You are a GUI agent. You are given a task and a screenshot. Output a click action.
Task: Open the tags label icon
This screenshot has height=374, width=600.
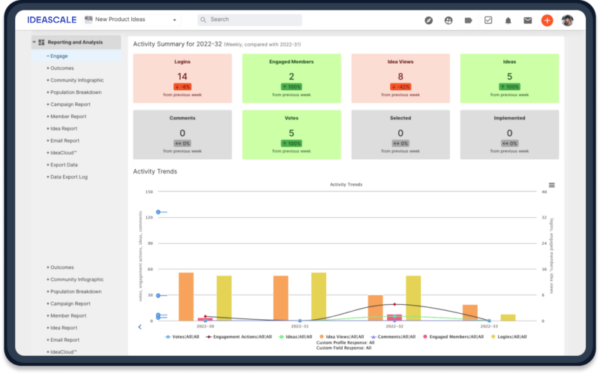468,20
